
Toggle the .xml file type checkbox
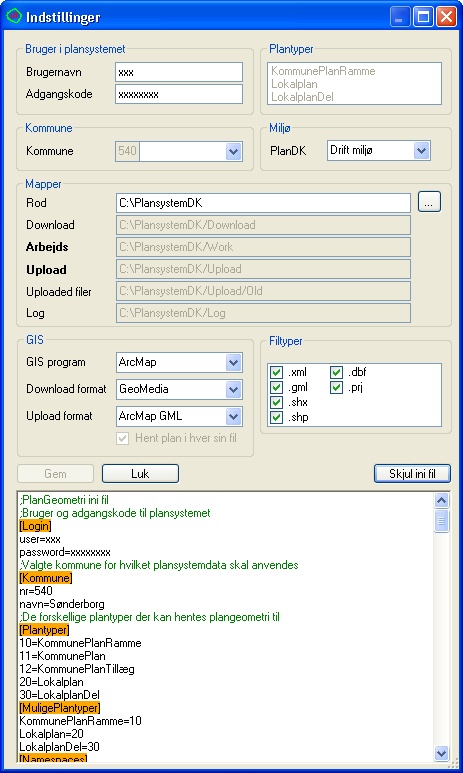coord(277,372)
